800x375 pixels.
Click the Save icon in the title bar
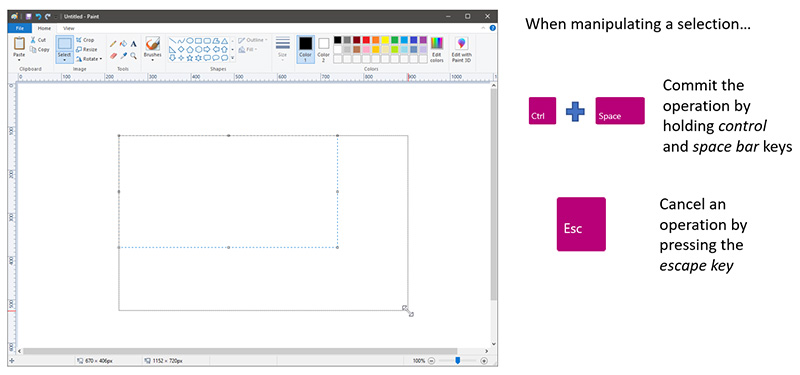[x=30, y=16]
